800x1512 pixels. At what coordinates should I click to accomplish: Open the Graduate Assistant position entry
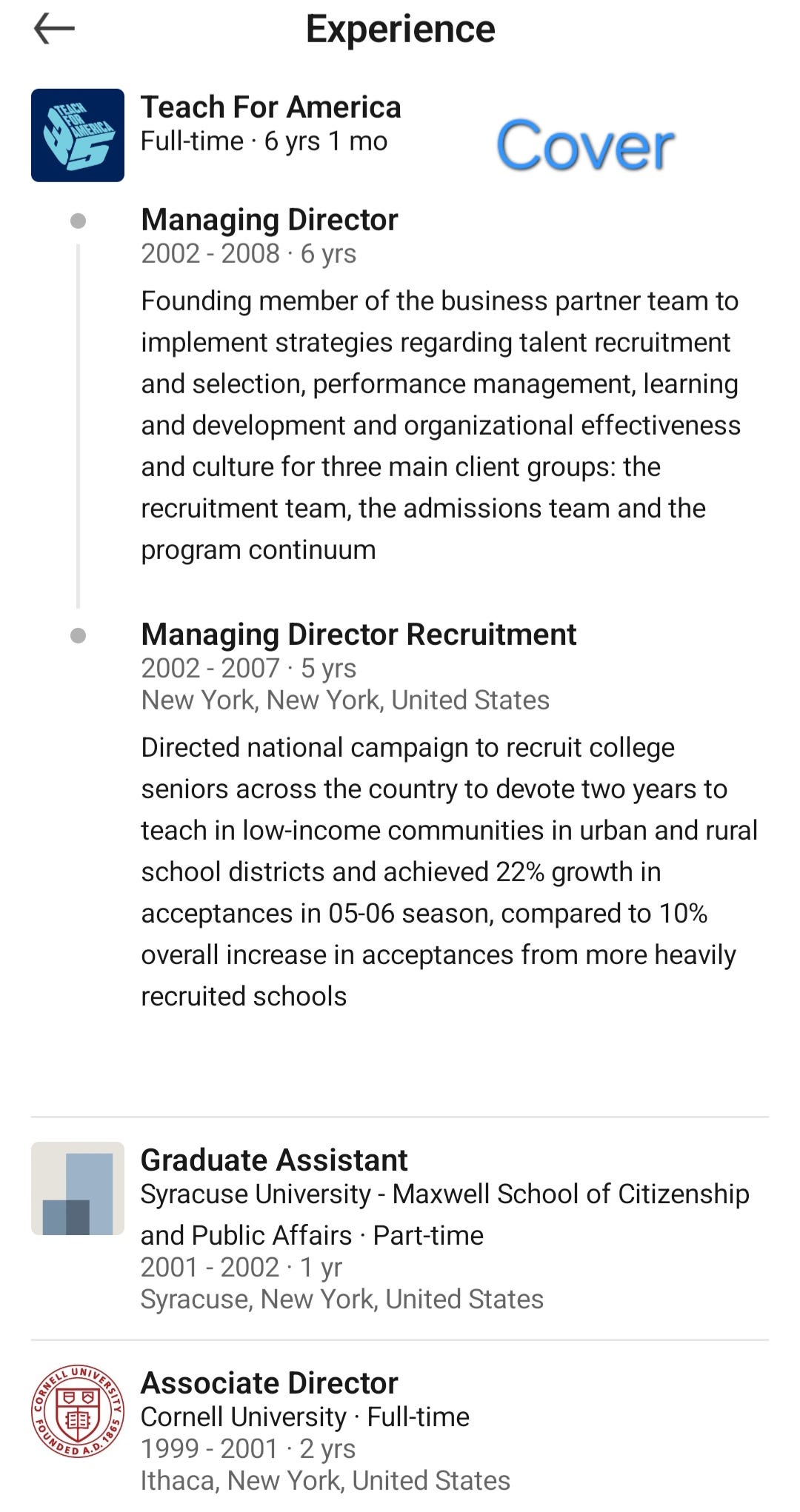coord(400,1228)
